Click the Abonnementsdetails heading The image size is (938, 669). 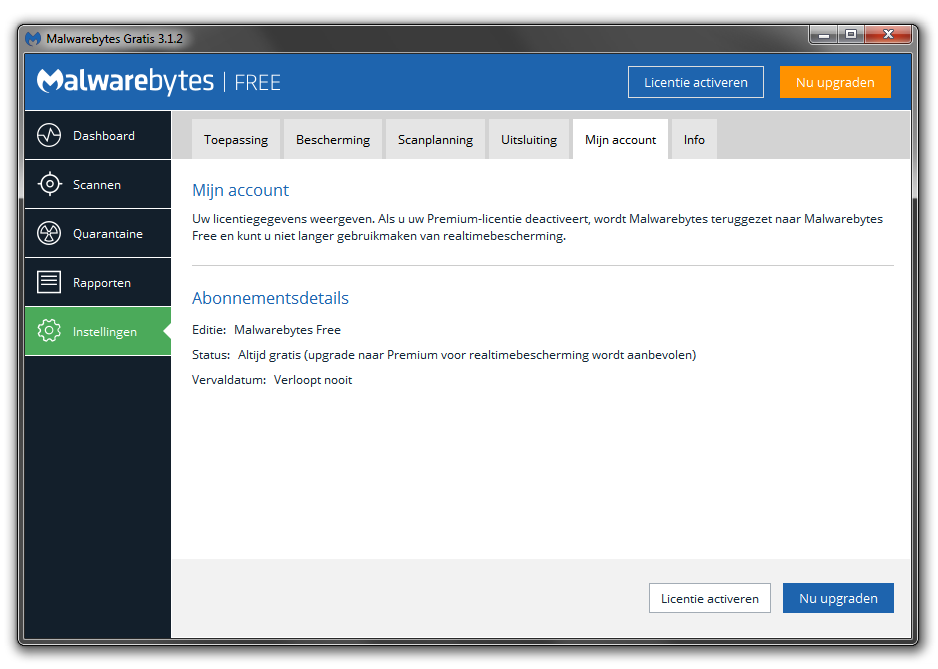point(270,298)
